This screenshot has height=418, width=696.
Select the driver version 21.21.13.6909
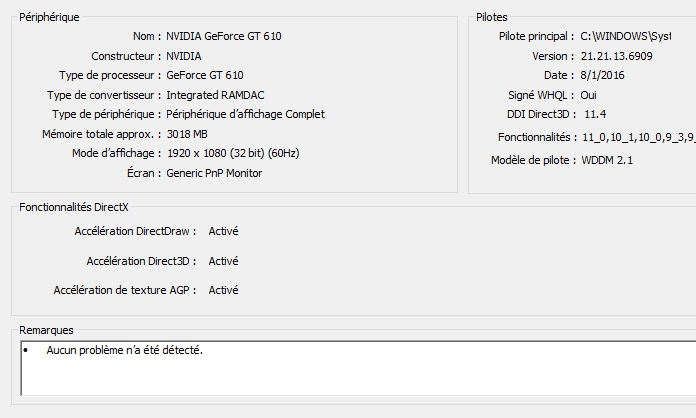617,56
